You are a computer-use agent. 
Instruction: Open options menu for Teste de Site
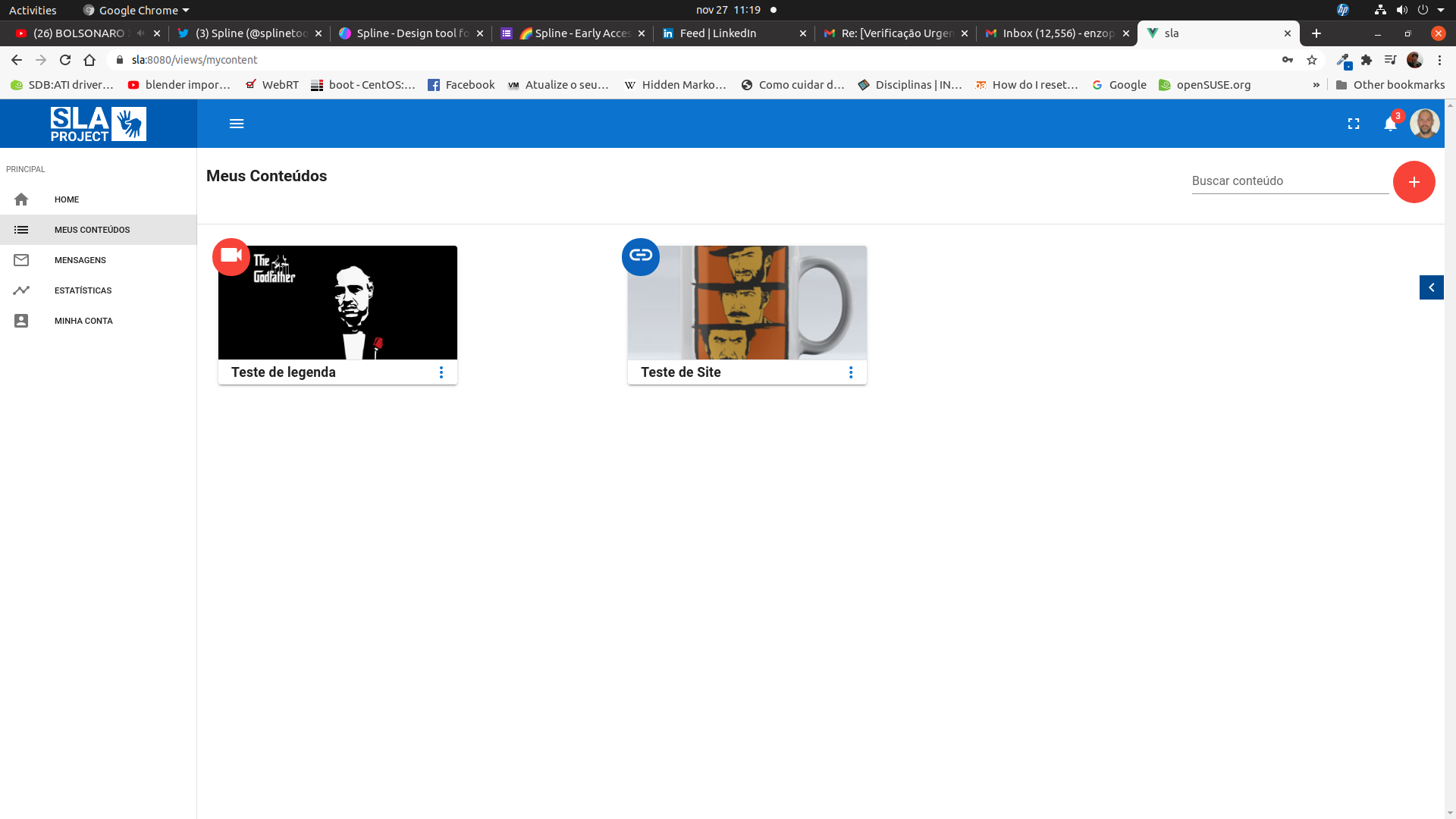pyautogui.click(x=851, y=372)
